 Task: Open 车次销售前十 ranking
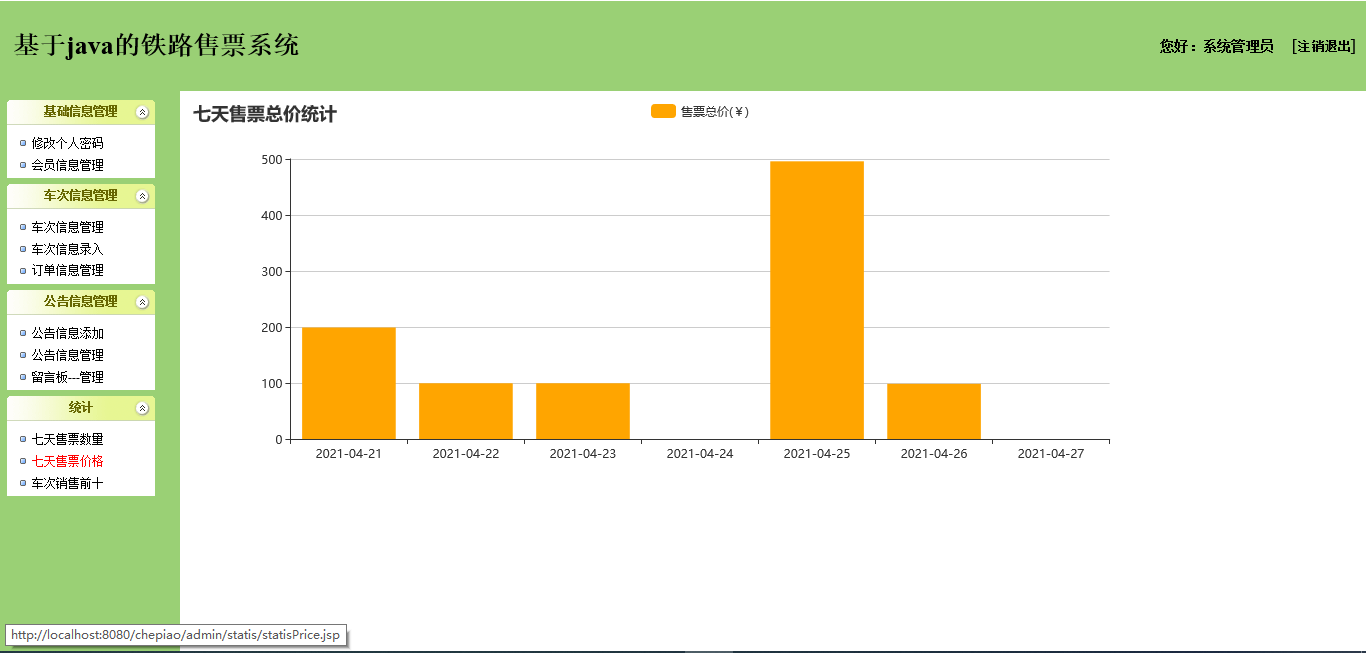pyautogui.click(x=67, y=483)
